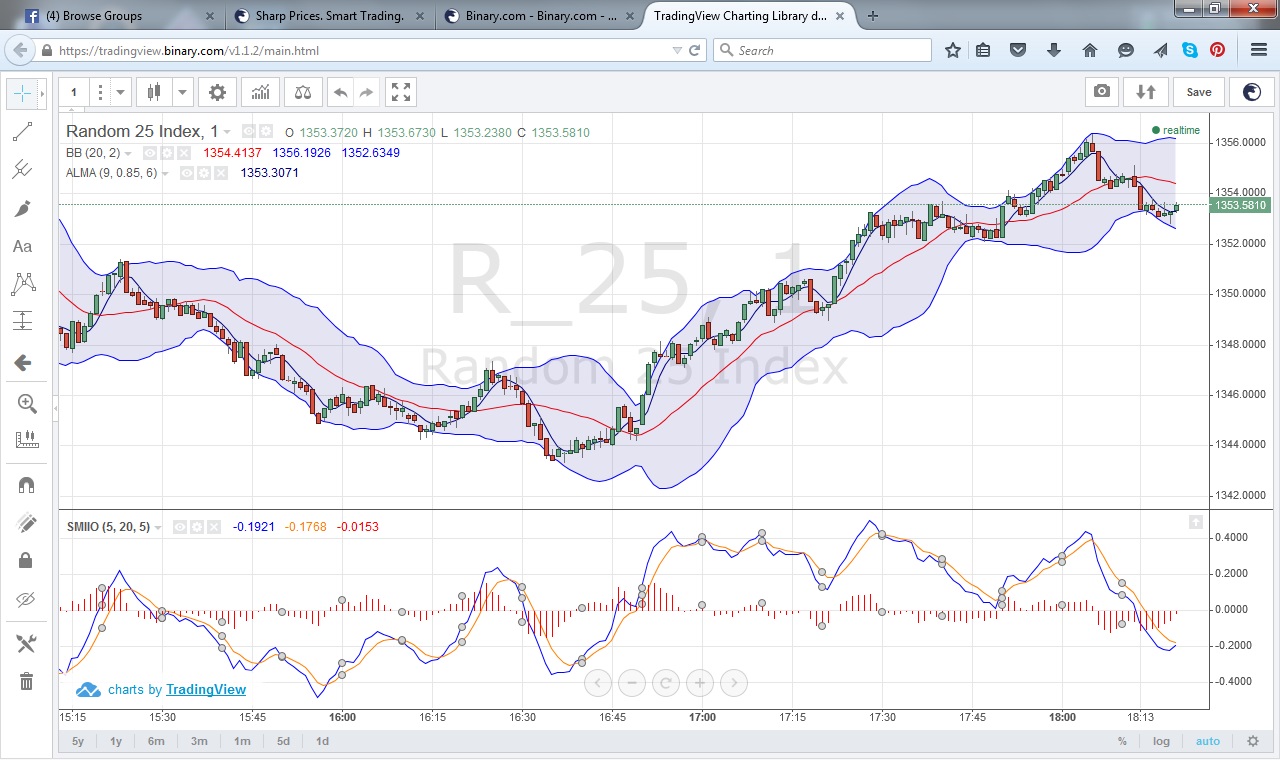
Task: Open Firefox hamburger menu
Action: coord(1259,50)
